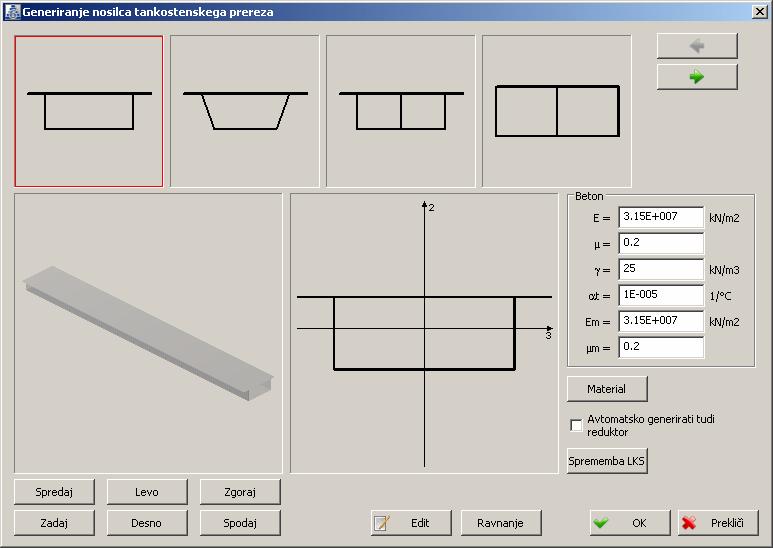This screenshot has height=548, width=773.
Task: Enable Avtomatsko generirati tudi reduktor checkbox
Action: (576, 425)
